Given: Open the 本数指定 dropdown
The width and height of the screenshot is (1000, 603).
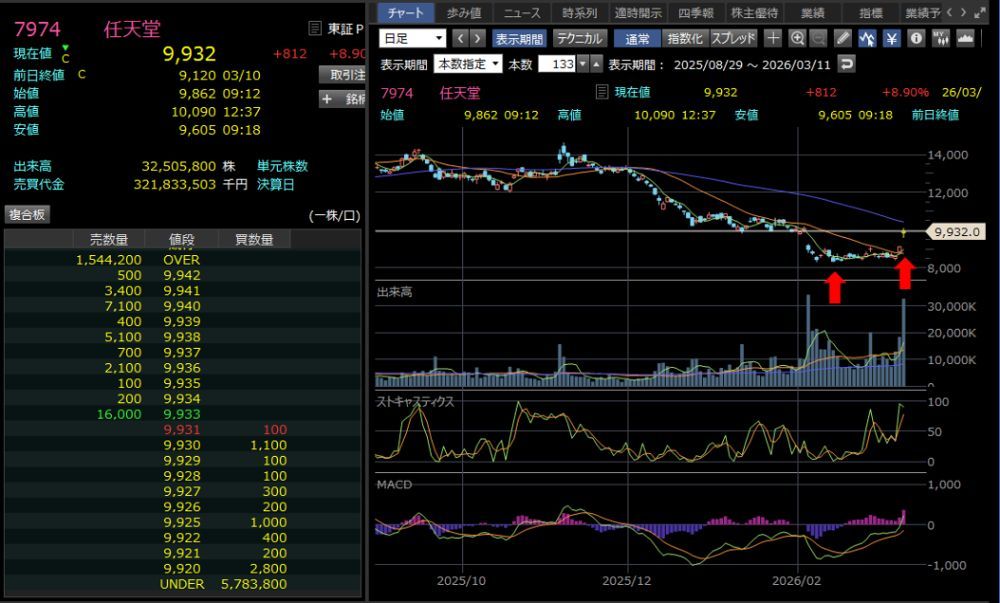Looking at the screenshot, I should tap(467, 64).
